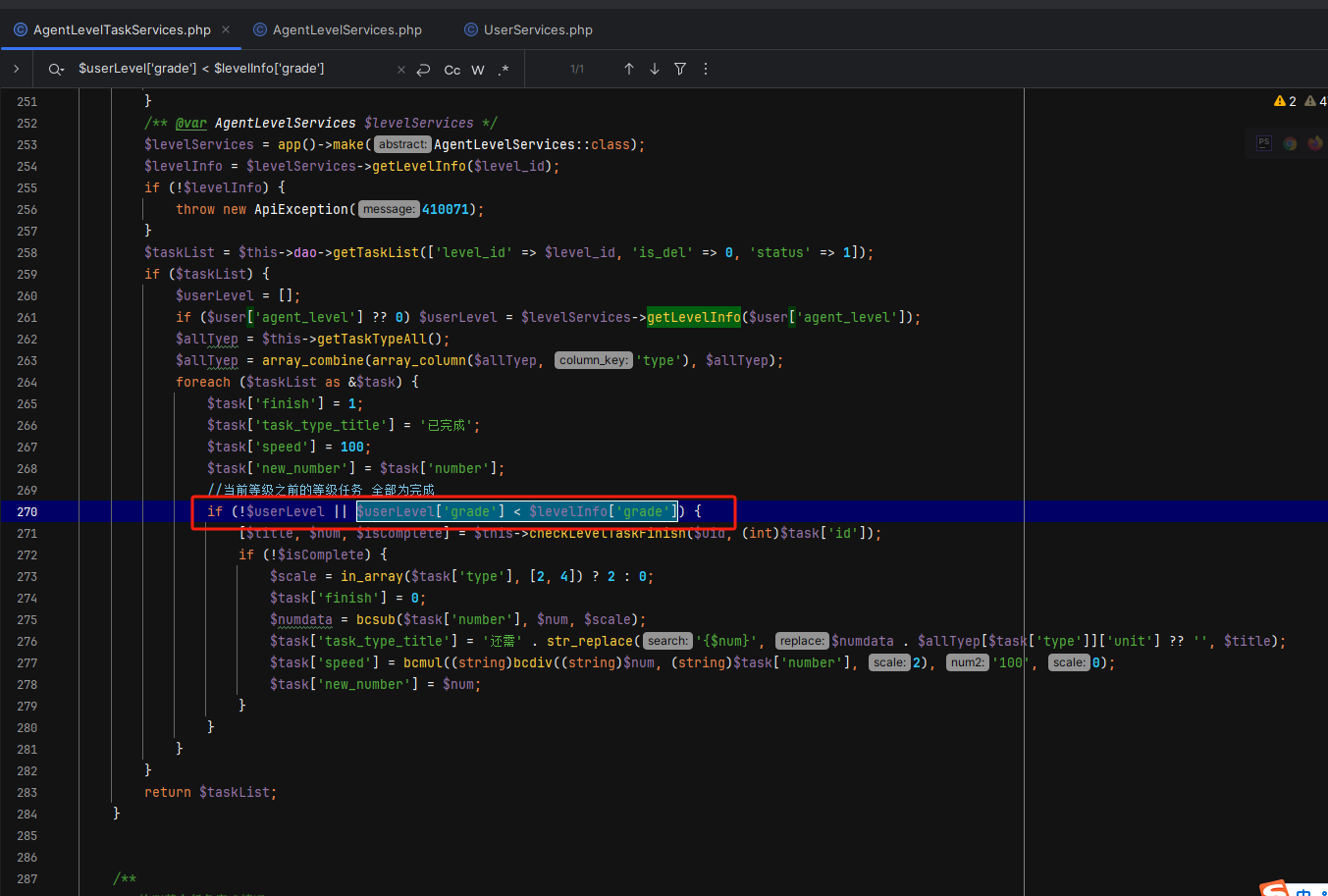
Task: Open the search bar three-dot more menu
Action: (x=706, y=69)
